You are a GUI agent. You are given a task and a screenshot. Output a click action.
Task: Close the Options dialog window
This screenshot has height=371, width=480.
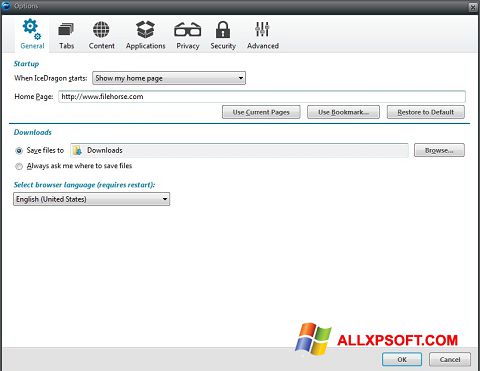(473, 7)
